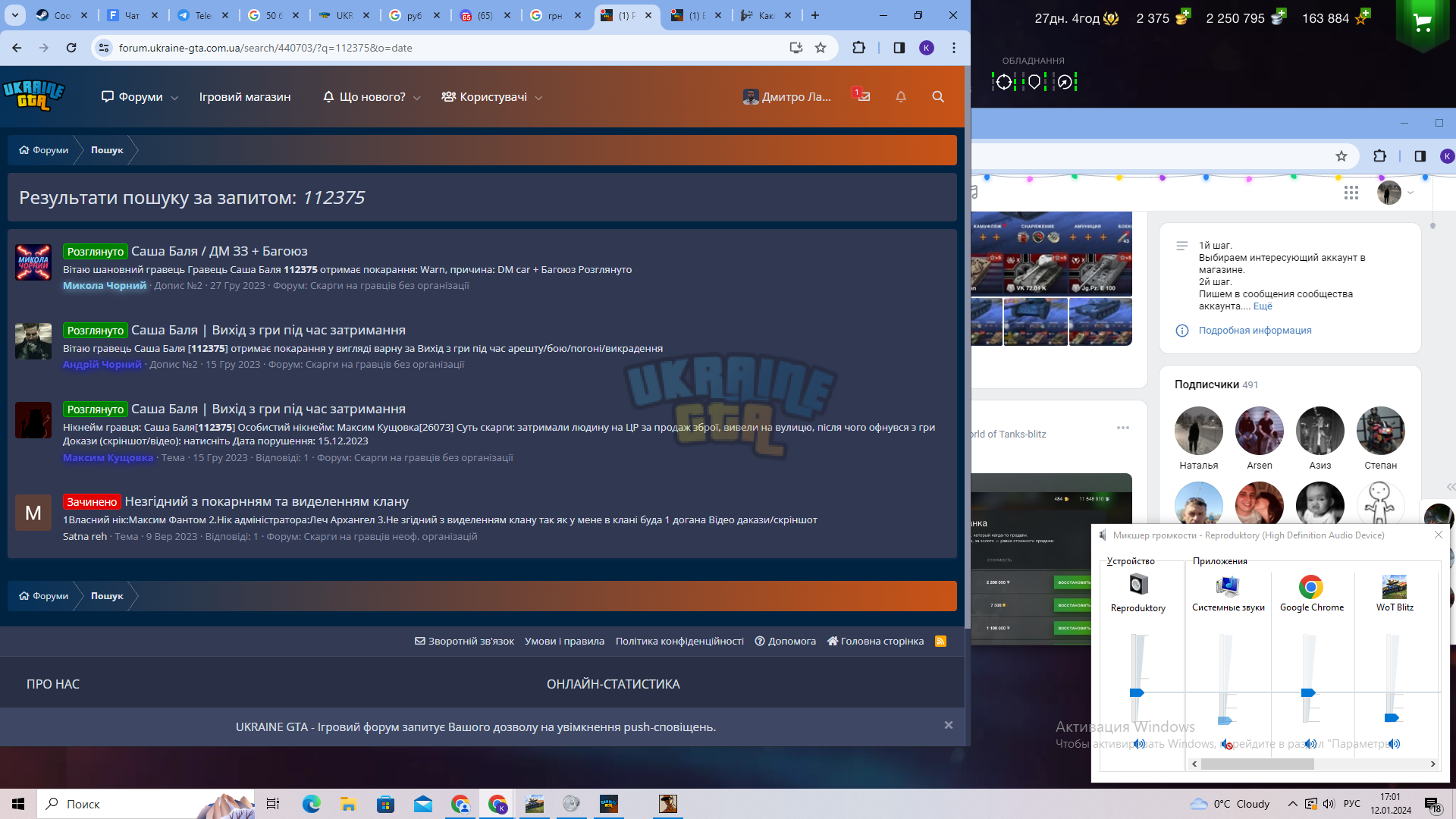
Task: Open 'Подробная информация' in VK community
Action: [1255, 331]
